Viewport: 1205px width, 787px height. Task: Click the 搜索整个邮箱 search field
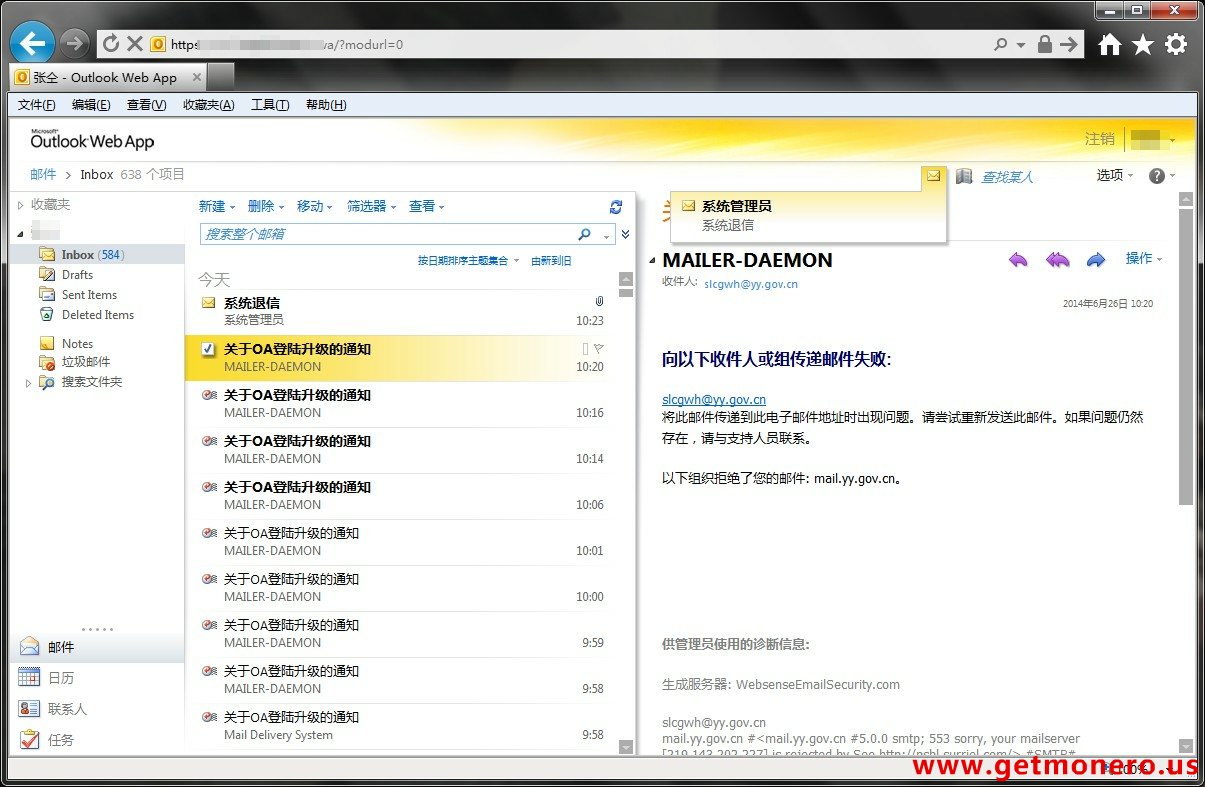[x=388, y=234]
